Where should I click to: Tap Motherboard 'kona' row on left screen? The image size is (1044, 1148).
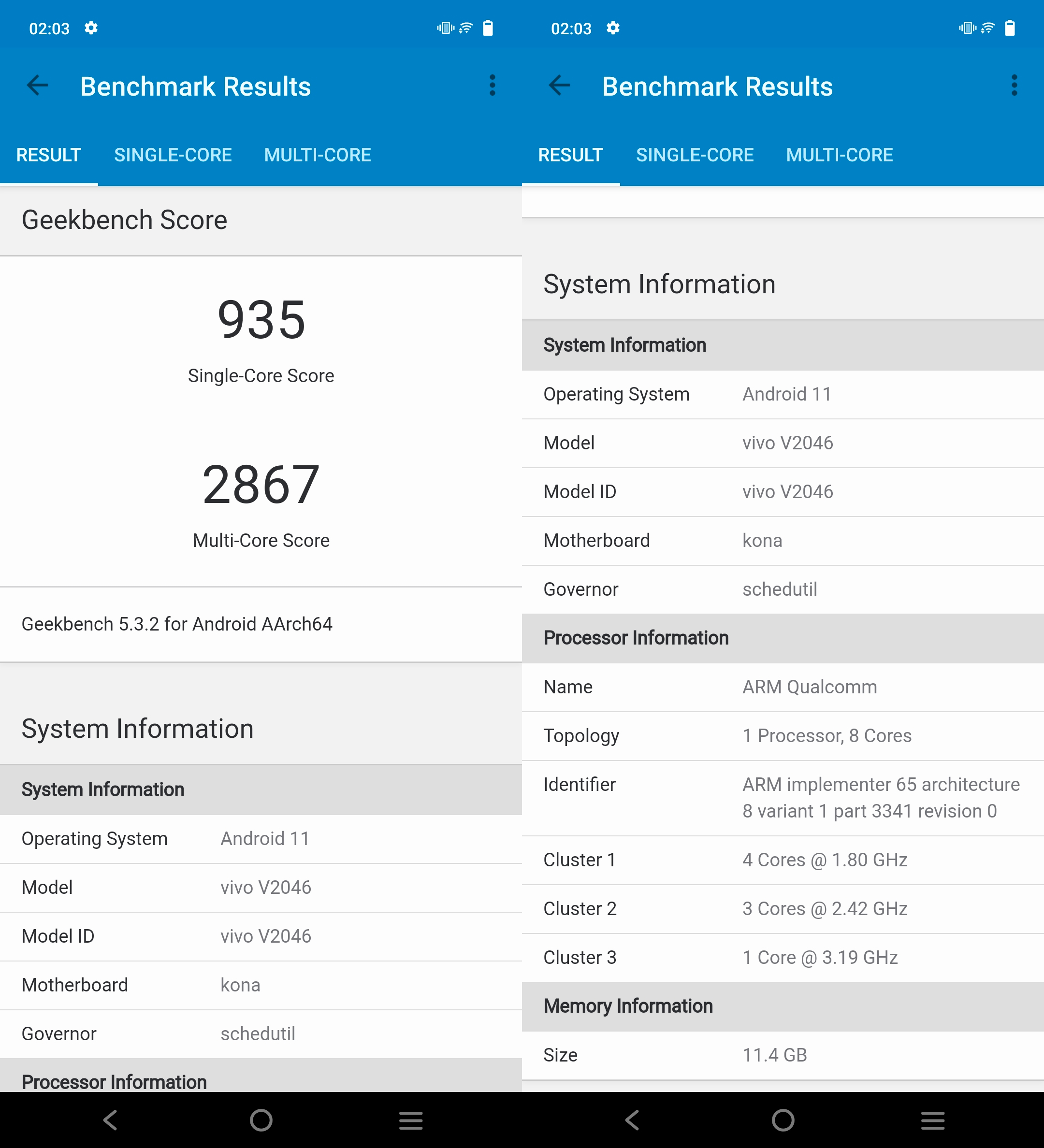pos(261,985)
